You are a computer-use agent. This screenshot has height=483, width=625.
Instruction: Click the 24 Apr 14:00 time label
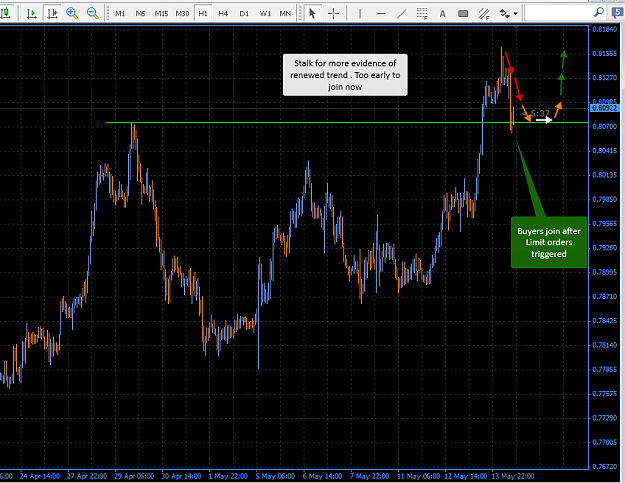pos(39,476)
